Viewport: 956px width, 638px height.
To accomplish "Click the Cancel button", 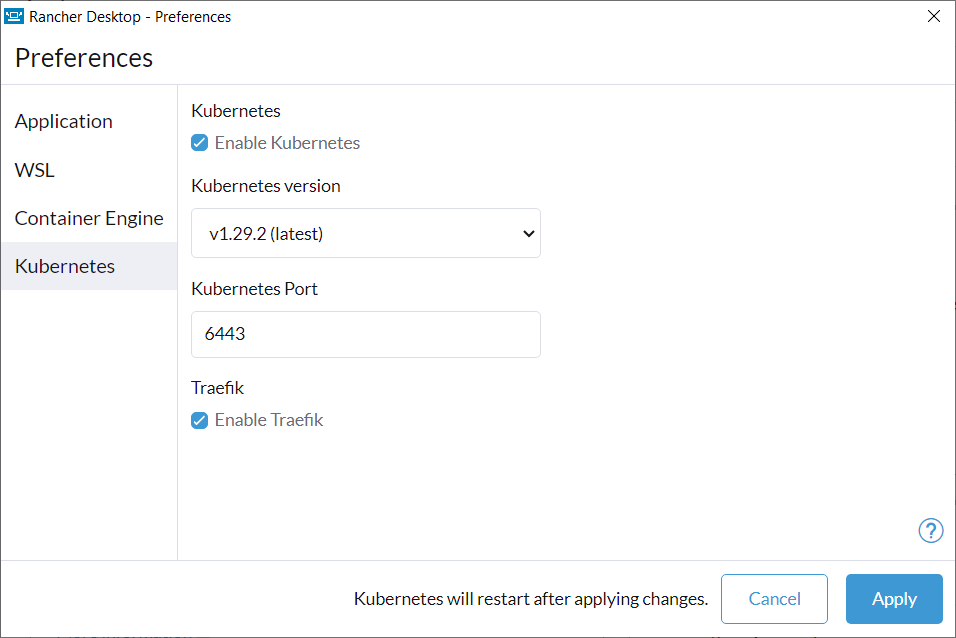I will pos(774,599).
